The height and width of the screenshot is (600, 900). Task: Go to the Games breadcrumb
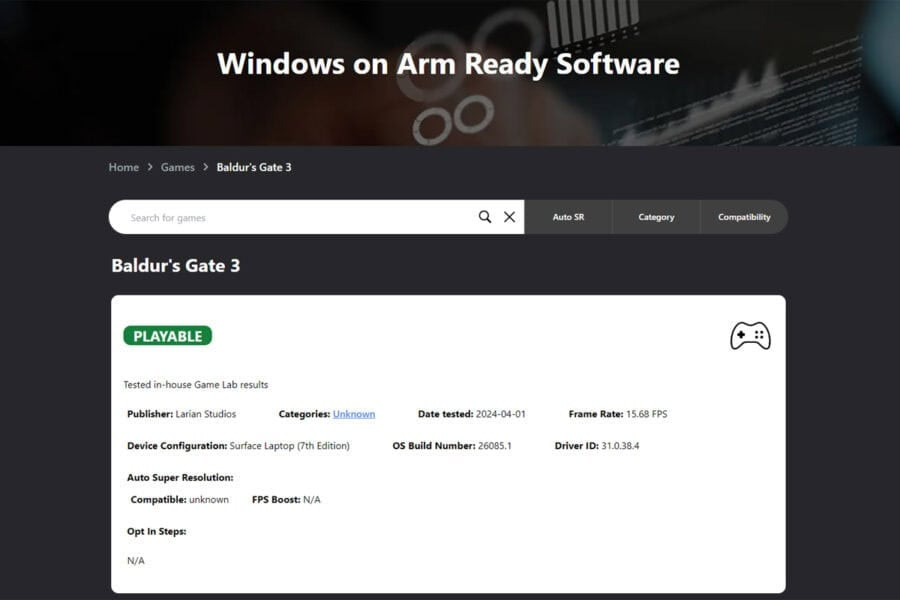[x=177, y=167]
